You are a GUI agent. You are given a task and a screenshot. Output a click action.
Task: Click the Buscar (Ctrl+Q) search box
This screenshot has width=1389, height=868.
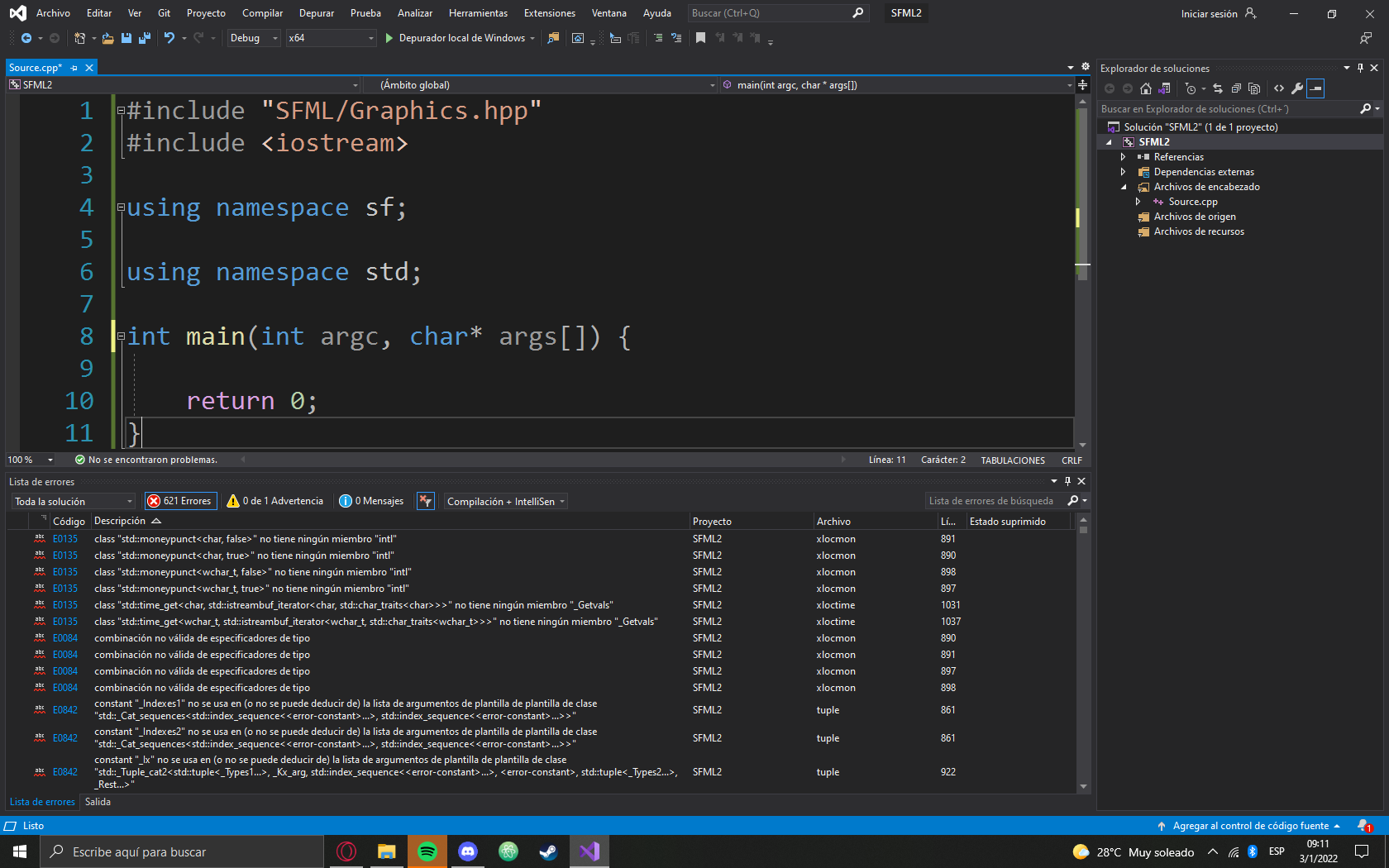(x=777, y=13)
